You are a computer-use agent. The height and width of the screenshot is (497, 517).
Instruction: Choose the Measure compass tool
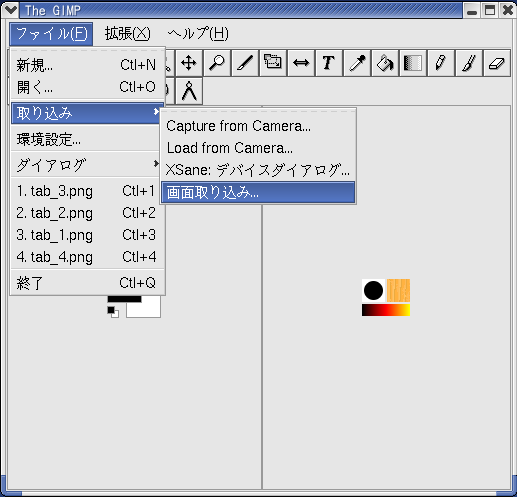click(189, 91)
